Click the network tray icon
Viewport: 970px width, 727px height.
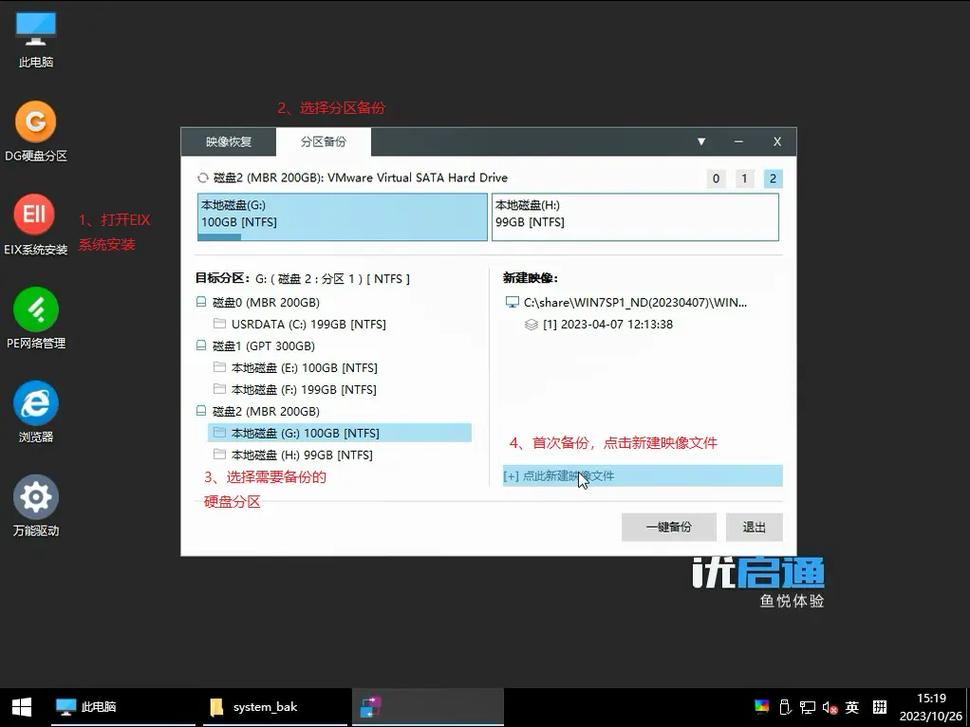pos(807,707)
